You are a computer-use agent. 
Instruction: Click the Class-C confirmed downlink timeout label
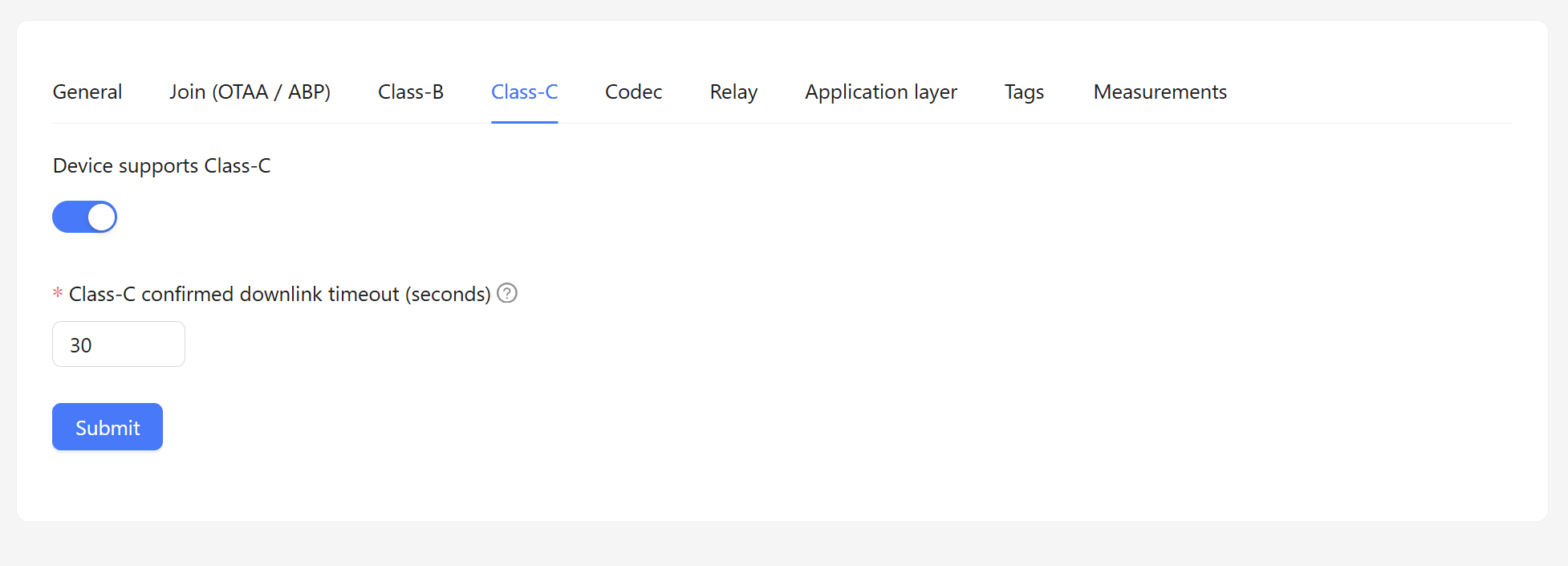[x=280, y=294]
